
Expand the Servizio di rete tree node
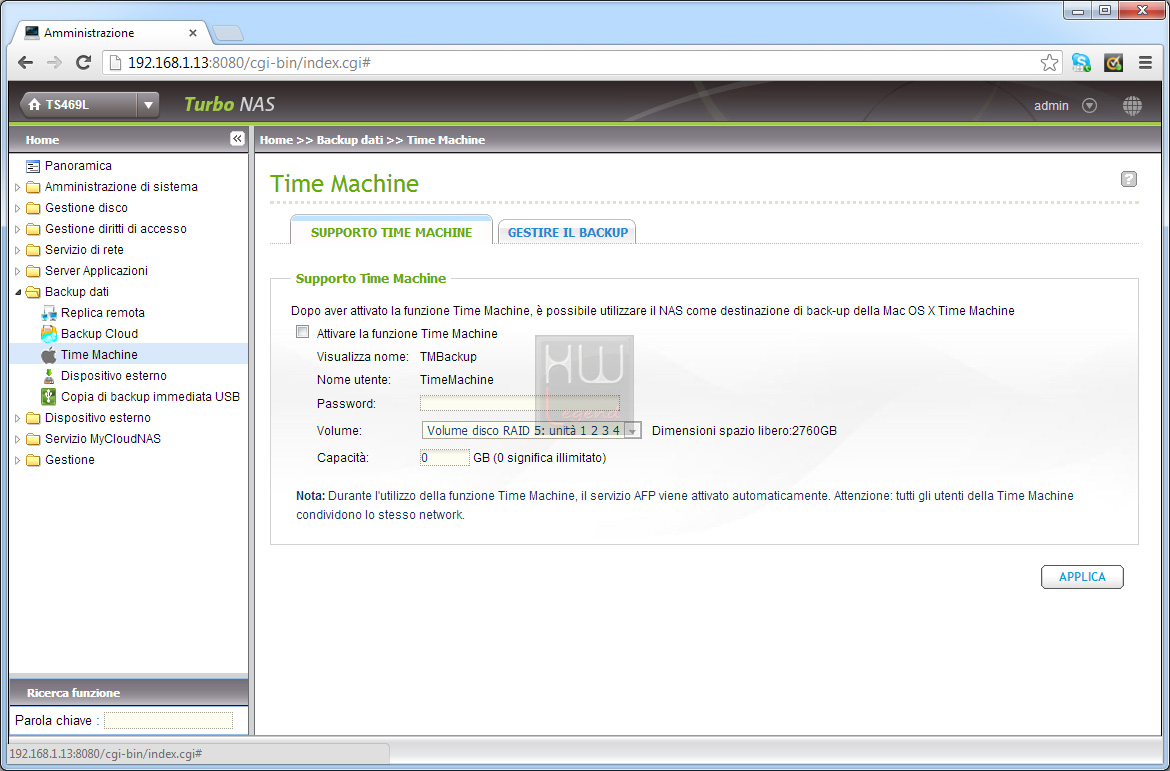click(18, 250)
